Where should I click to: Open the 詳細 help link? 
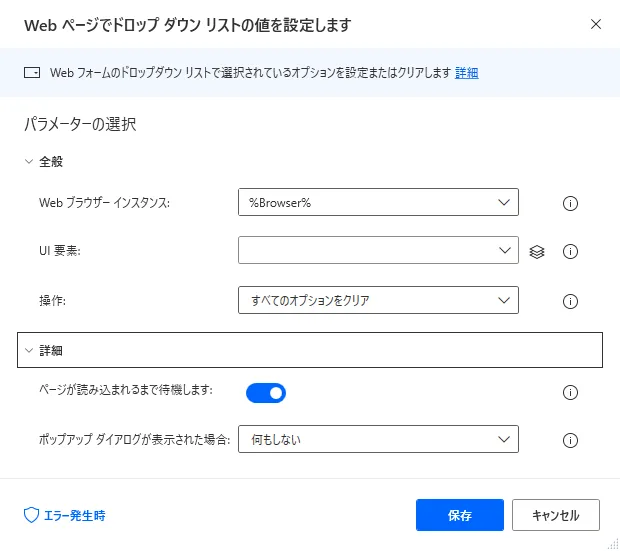[x=467, y=73]
